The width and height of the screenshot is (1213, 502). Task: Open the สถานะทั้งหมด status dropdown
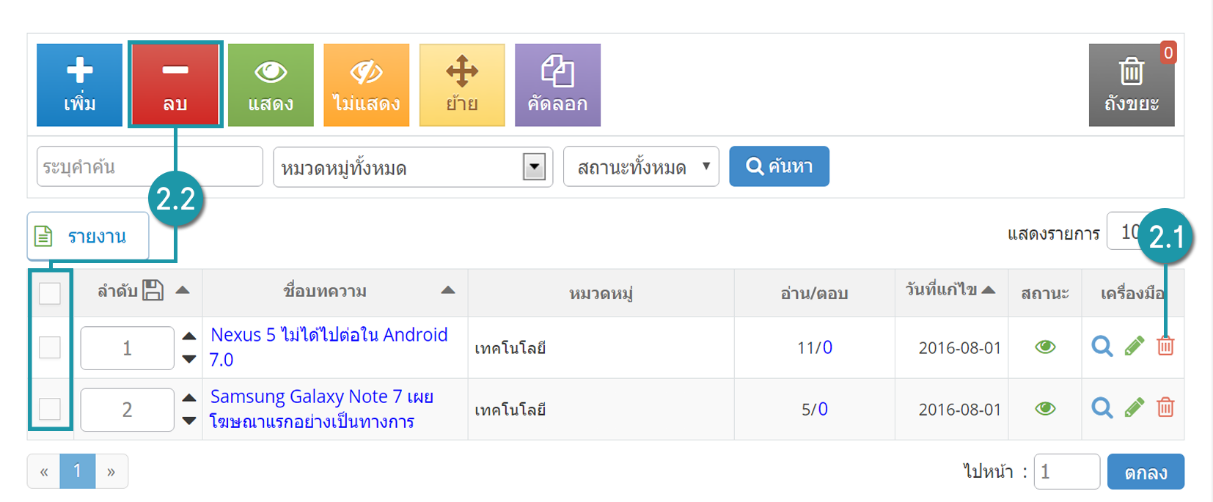[641, 167]
